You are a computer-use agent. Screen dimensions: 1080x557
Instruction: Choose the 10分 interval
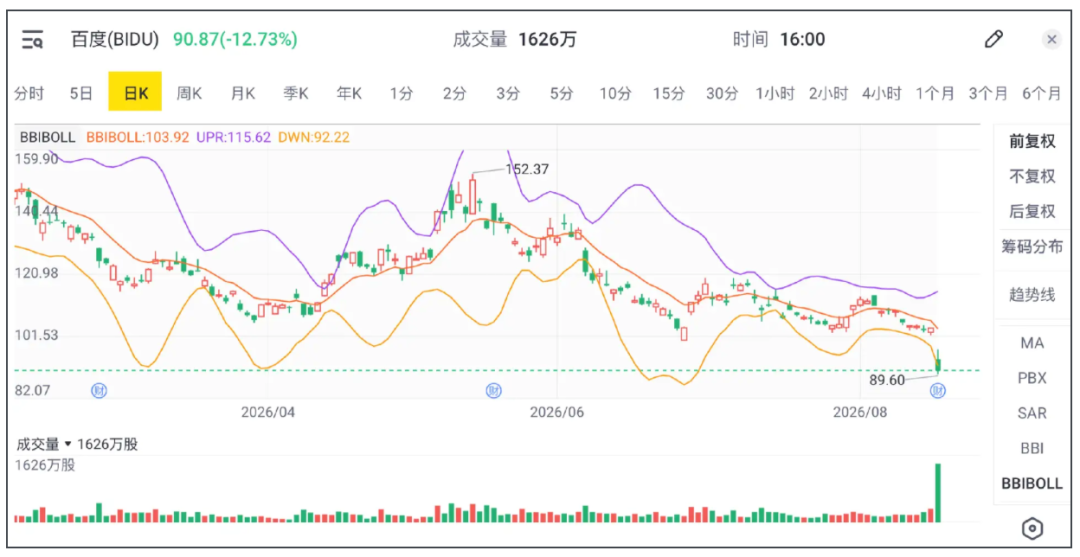[x=615, y=93]
